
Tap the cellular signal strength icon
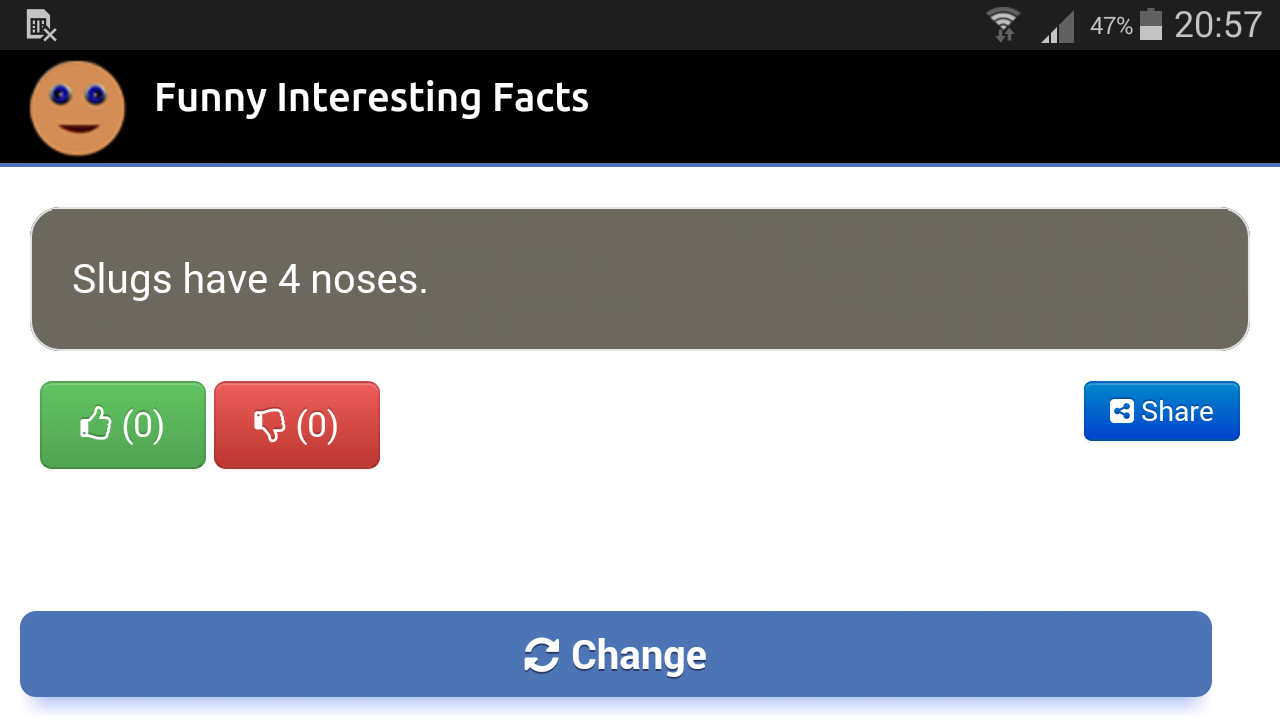pos(1057,27)
